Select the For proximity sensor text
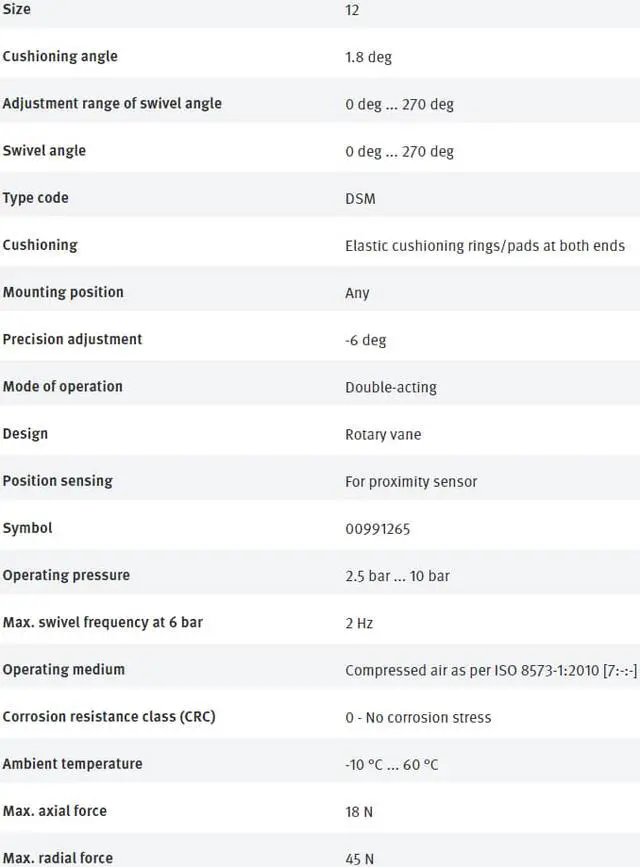The height and width of the screenshot is (867, 640). 411,482
